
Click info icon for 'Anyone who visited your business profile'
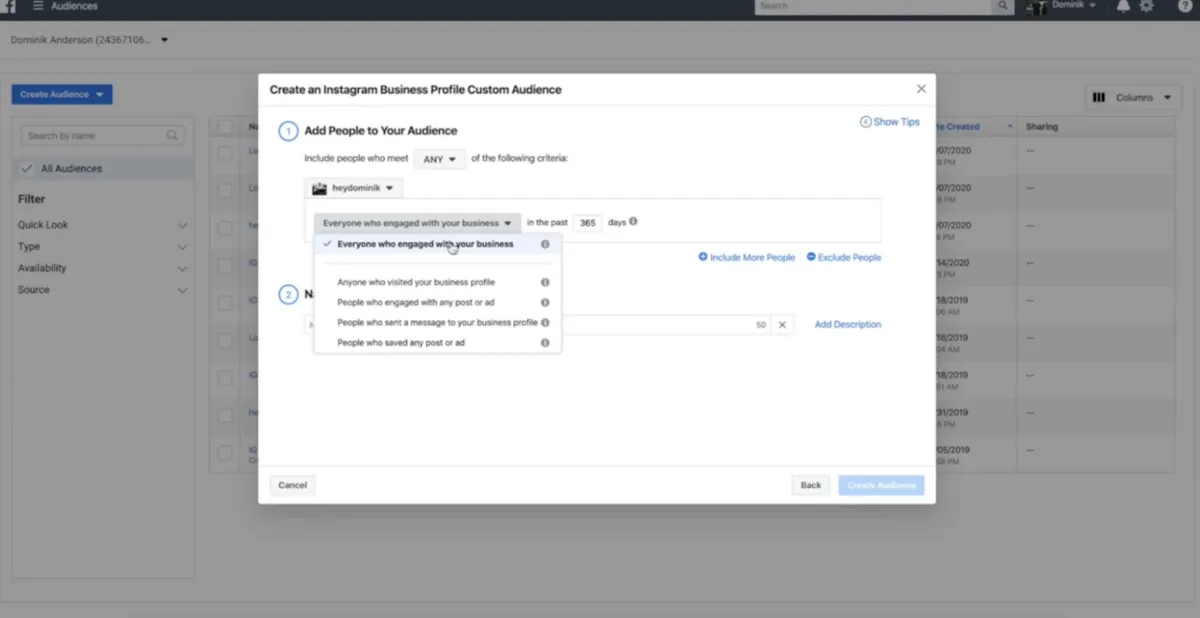click(545, 282)
